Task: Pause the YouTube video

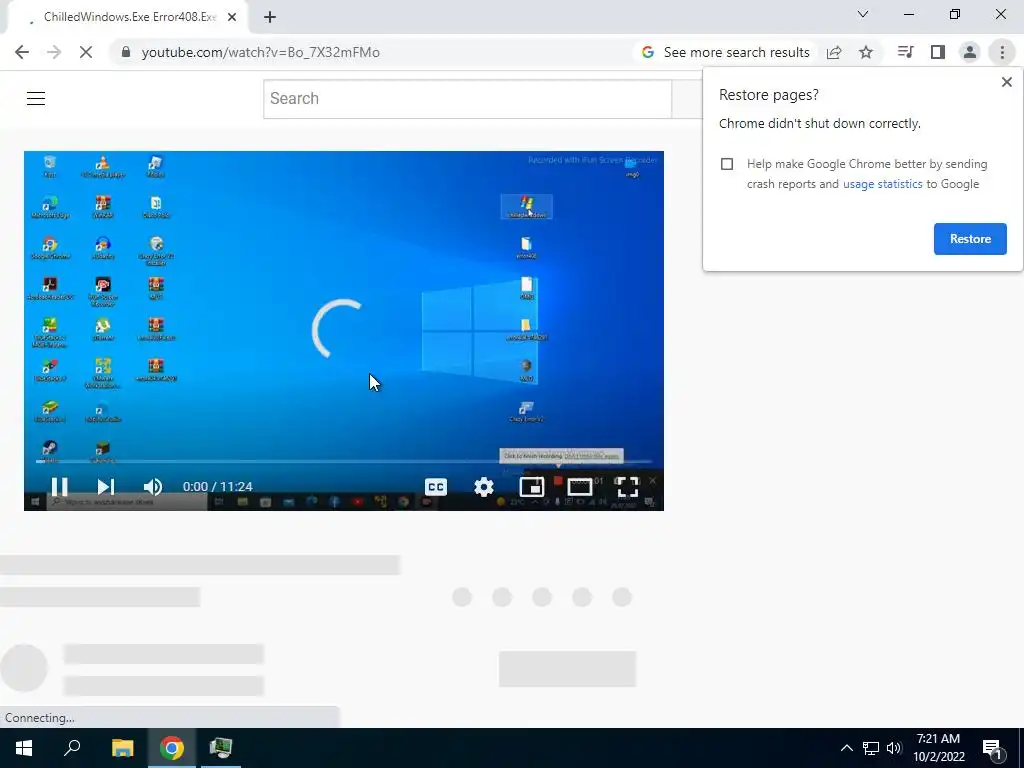Action: click(59, 487)
